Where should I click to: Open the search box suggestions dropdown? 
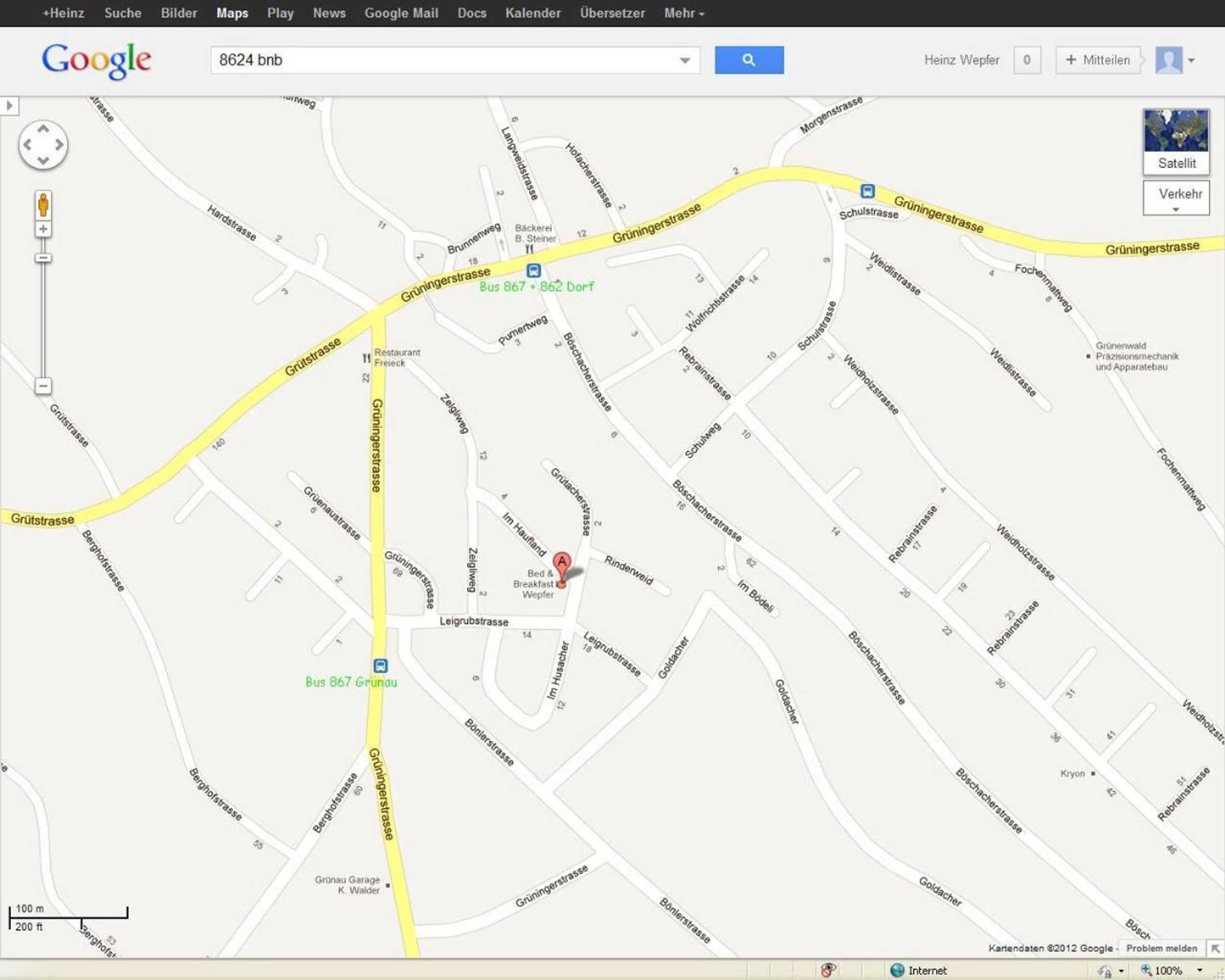(685, 60)
